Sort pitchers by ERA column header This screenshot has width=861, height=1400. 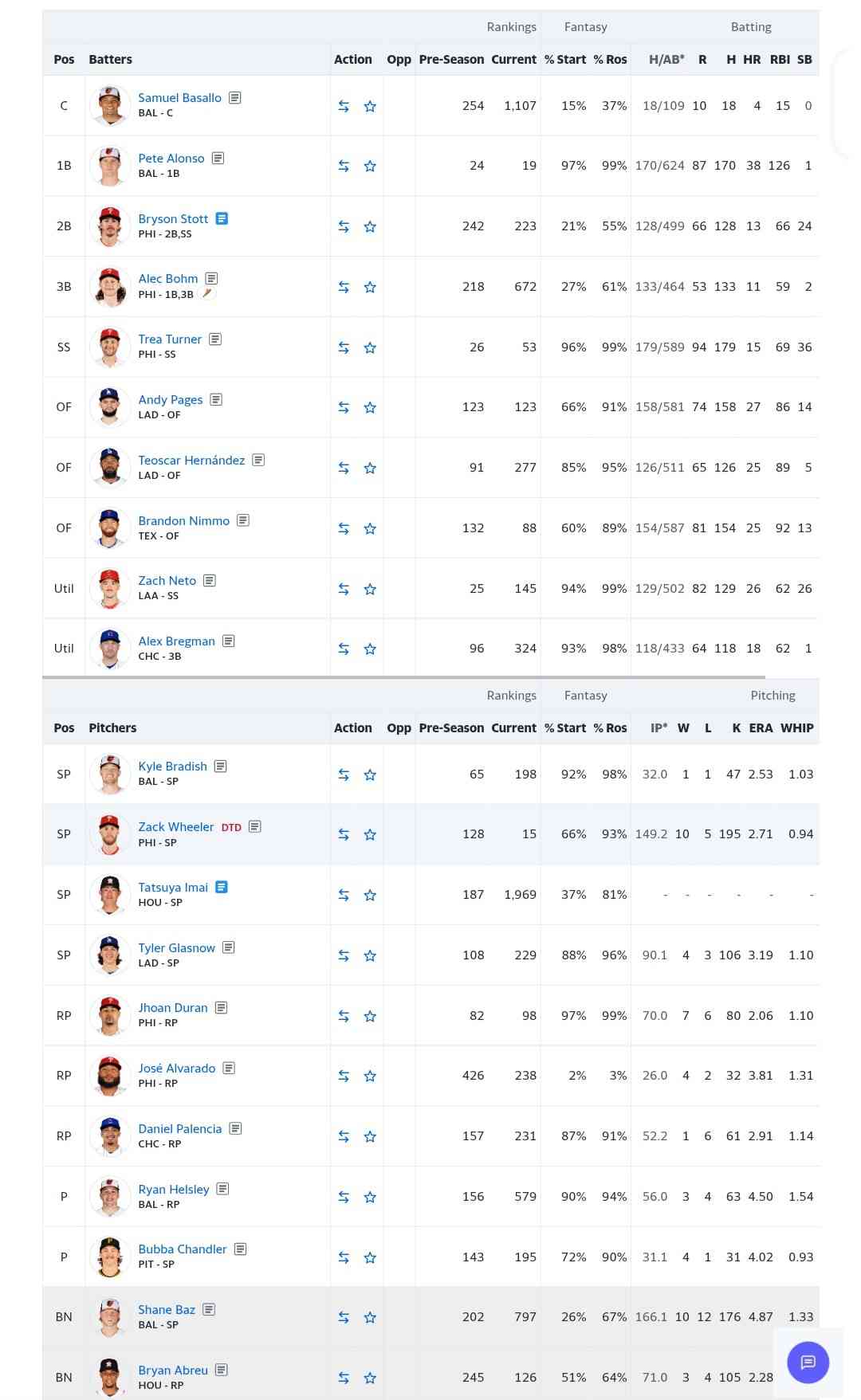click(x=761, y=728)
